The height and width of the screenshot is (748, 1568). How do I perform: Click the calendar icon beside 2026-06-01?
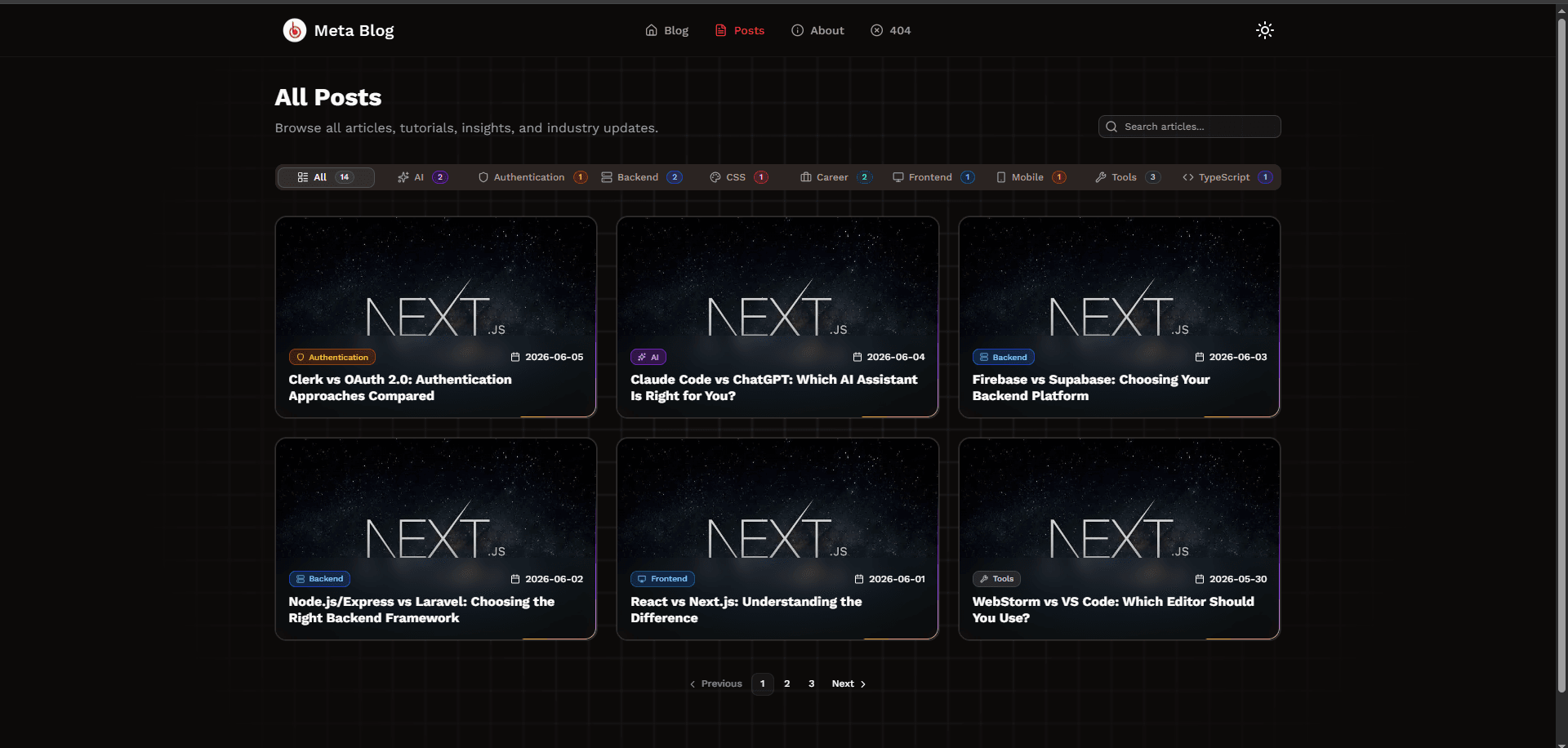point(859,579)
